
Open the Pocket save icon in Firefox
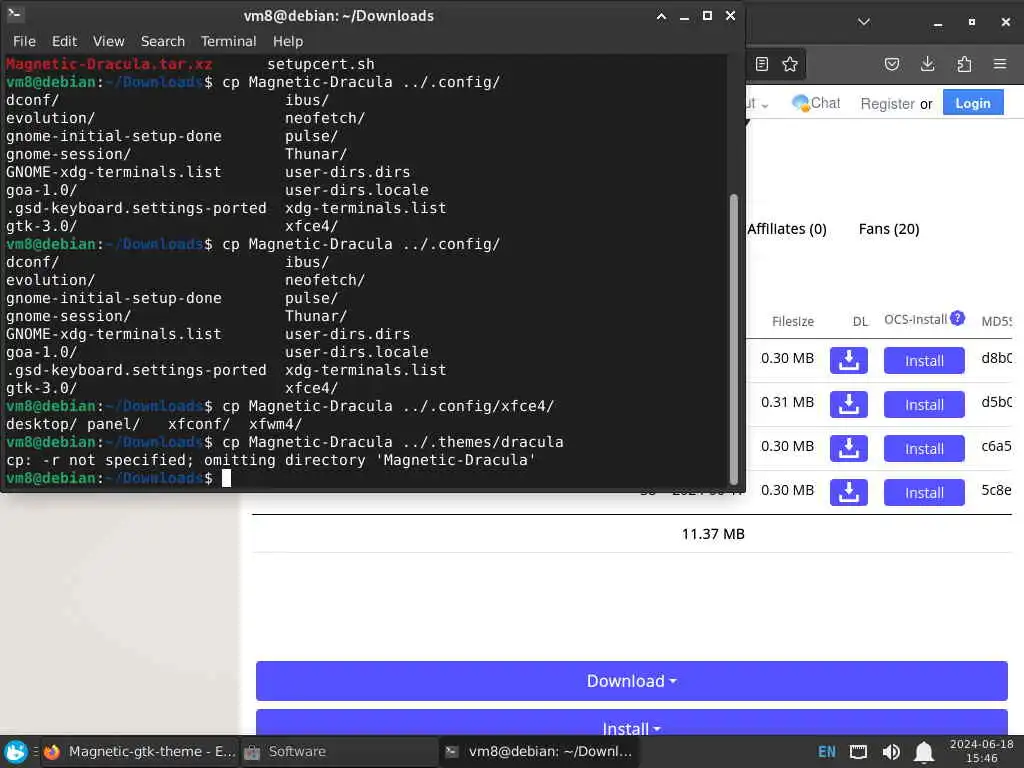tap(891, 64)
